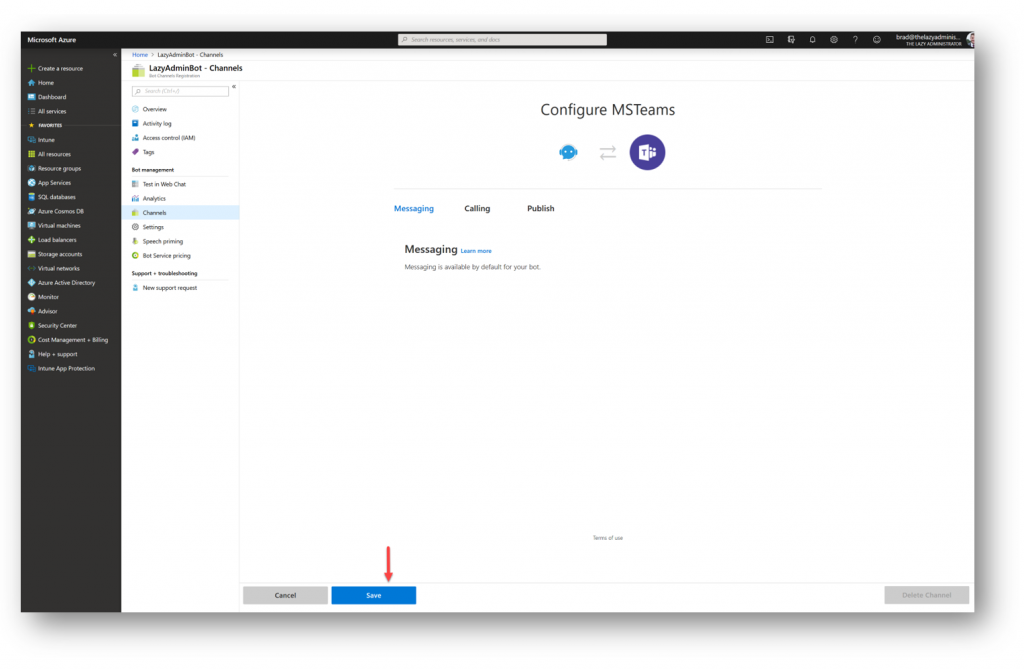
Task: Click the resource menu search box
Action: click(x=180, y=91)
